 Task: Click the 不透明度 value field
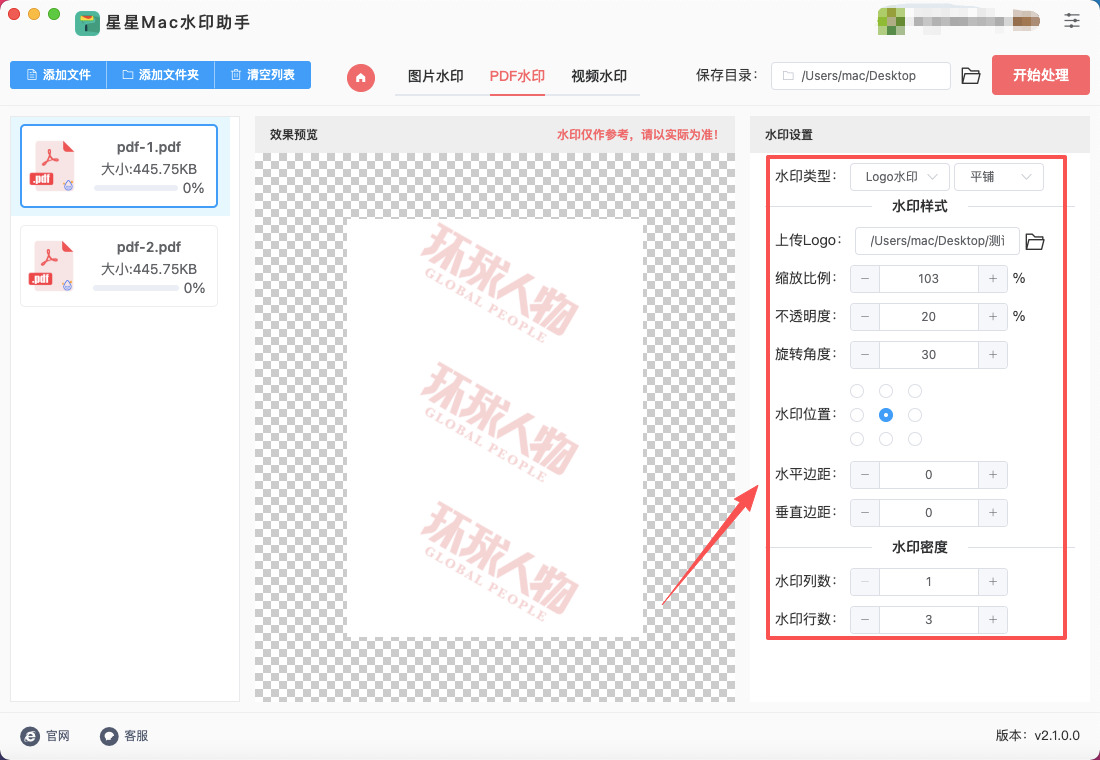point(928,317)
